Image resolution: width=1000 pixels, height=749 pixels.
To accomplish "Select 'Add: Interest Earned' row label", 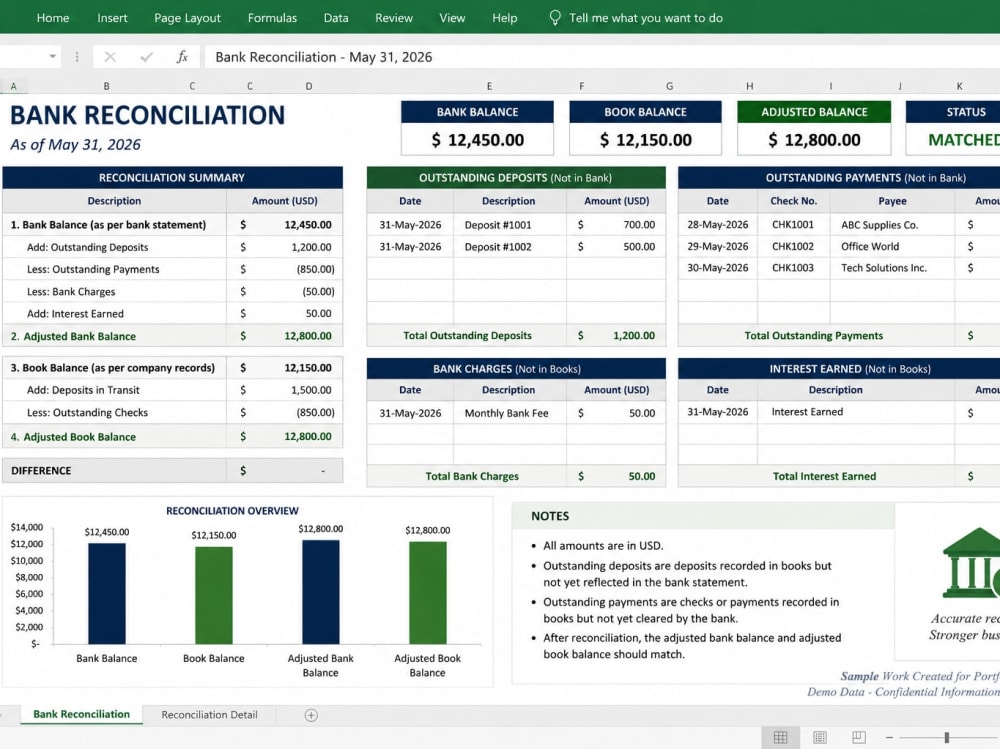I will click(x=75, y=314).
